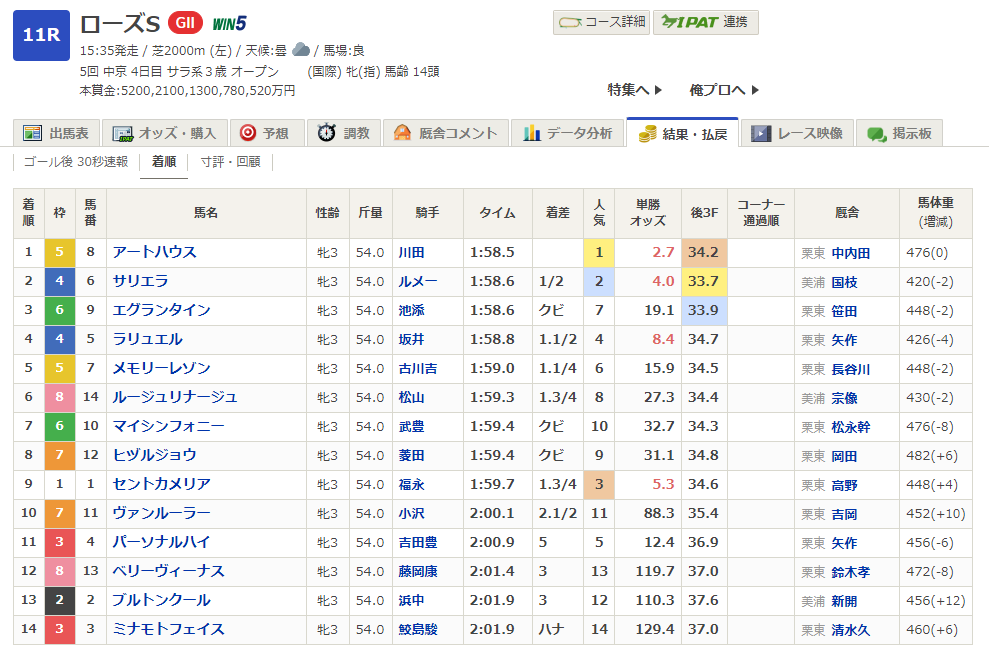This screenshot has width=989, height=656.
Task: Click the gold coins icon on 結果・払戻
Action: [x=647, y=134]
